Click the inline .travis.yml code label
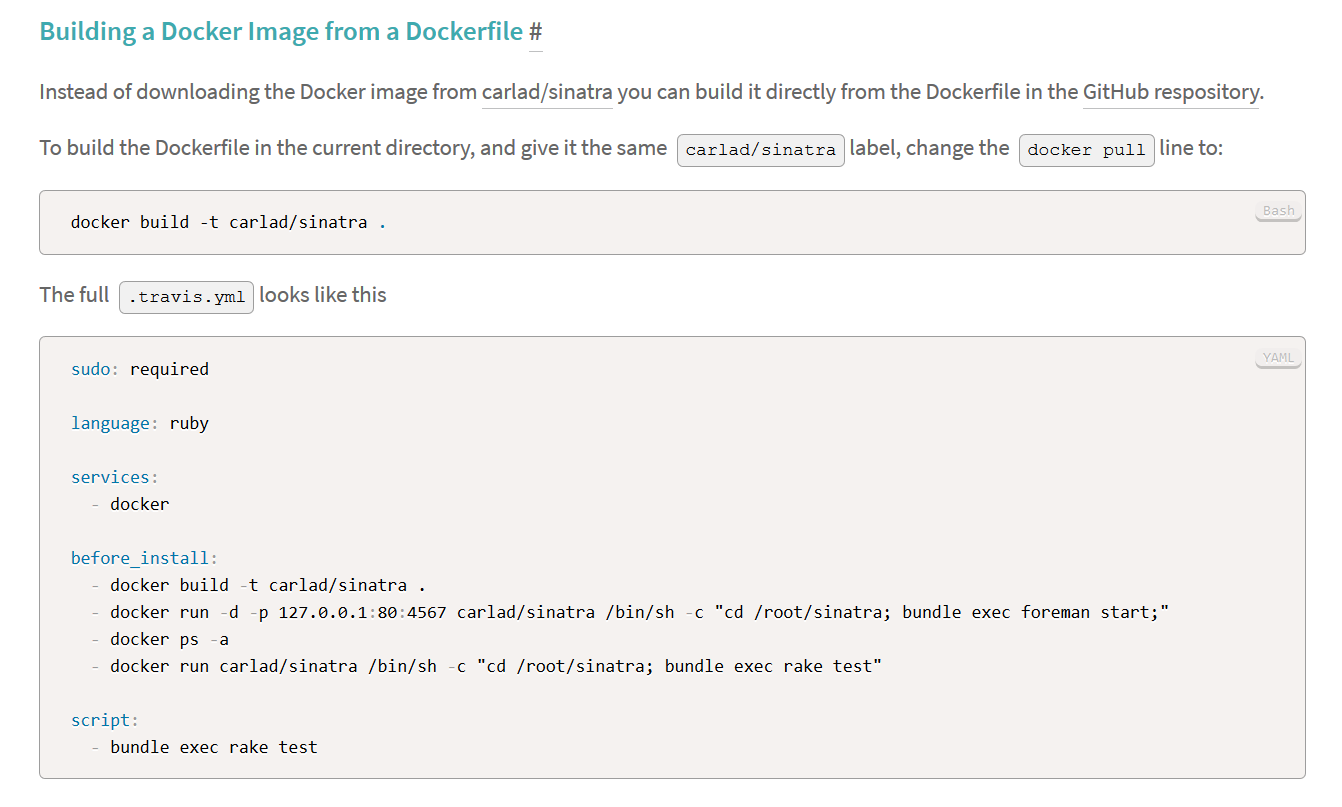The width and height of the screenshot is (1342, 807). click(186, 297)
